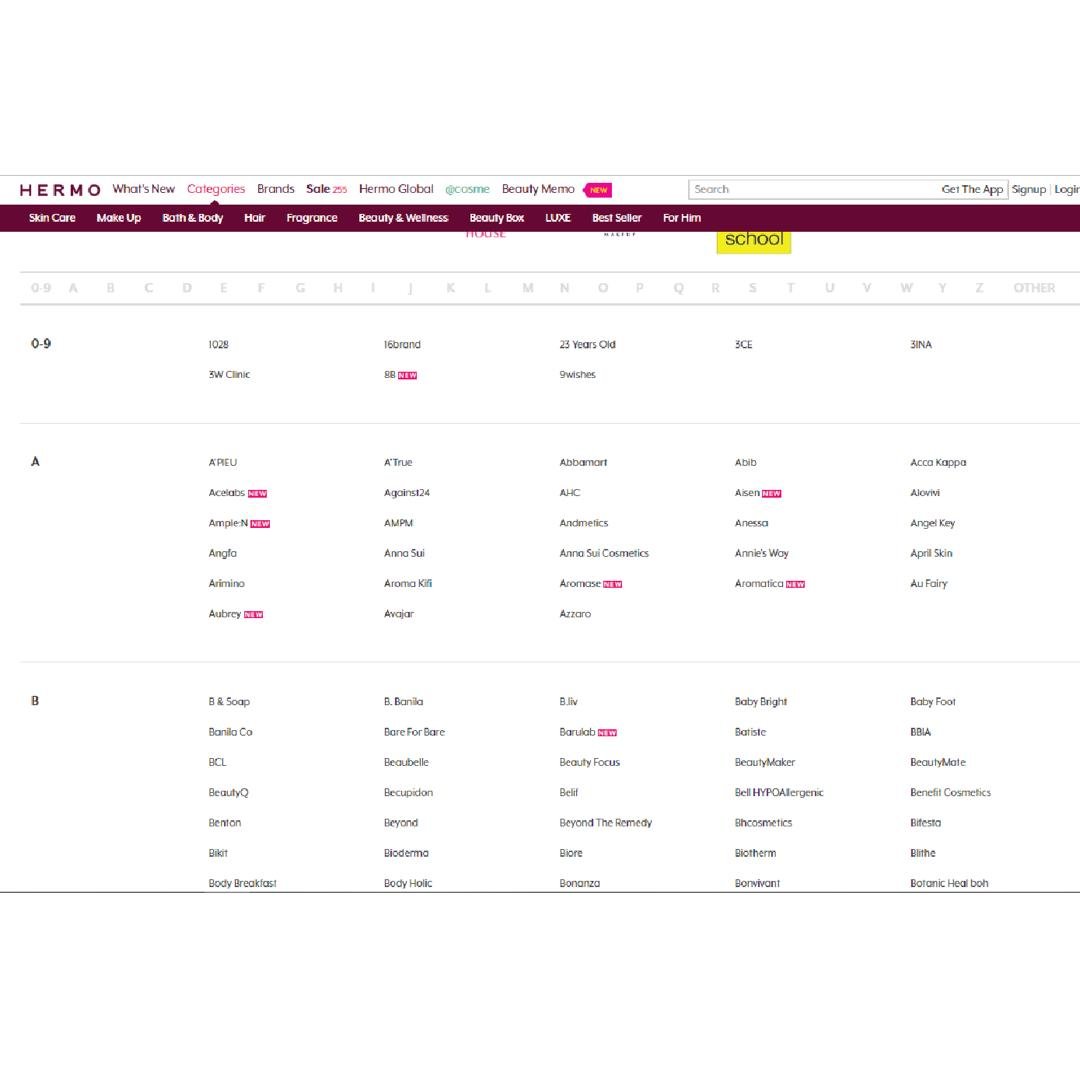Open the Acelabs brand
This screenshot has height=1080, width=1080.
[227, 493]
